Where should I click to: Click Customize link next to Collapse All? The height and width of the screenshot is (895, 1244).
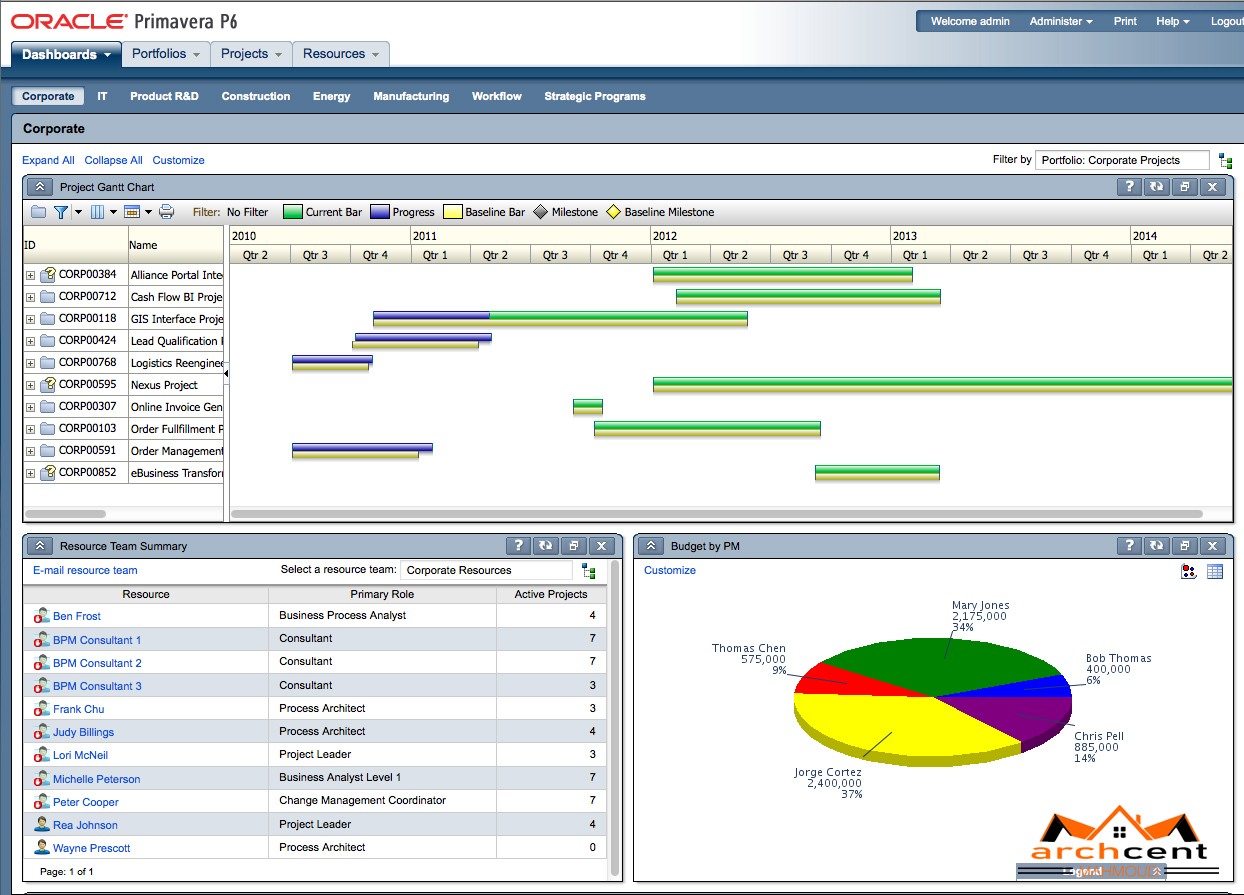click(179, 160)
